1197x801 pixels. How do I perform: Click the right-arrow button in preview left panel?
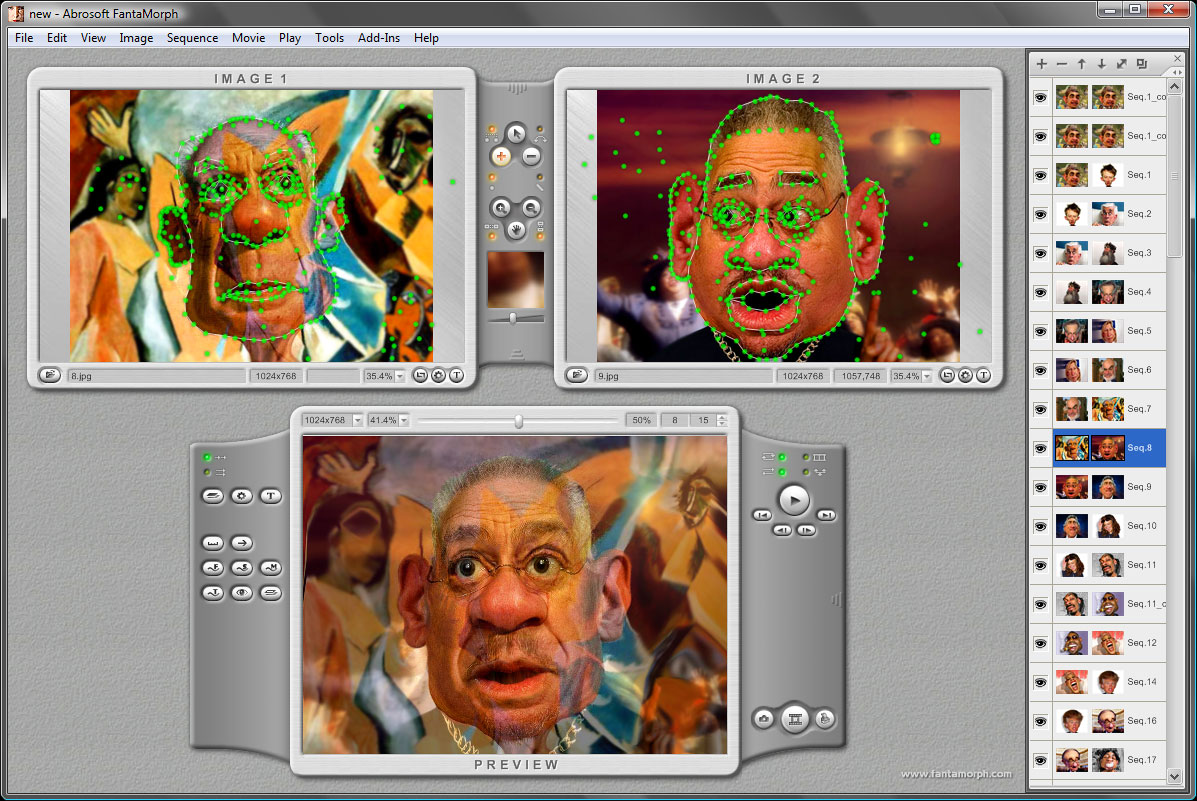(242, 543)
